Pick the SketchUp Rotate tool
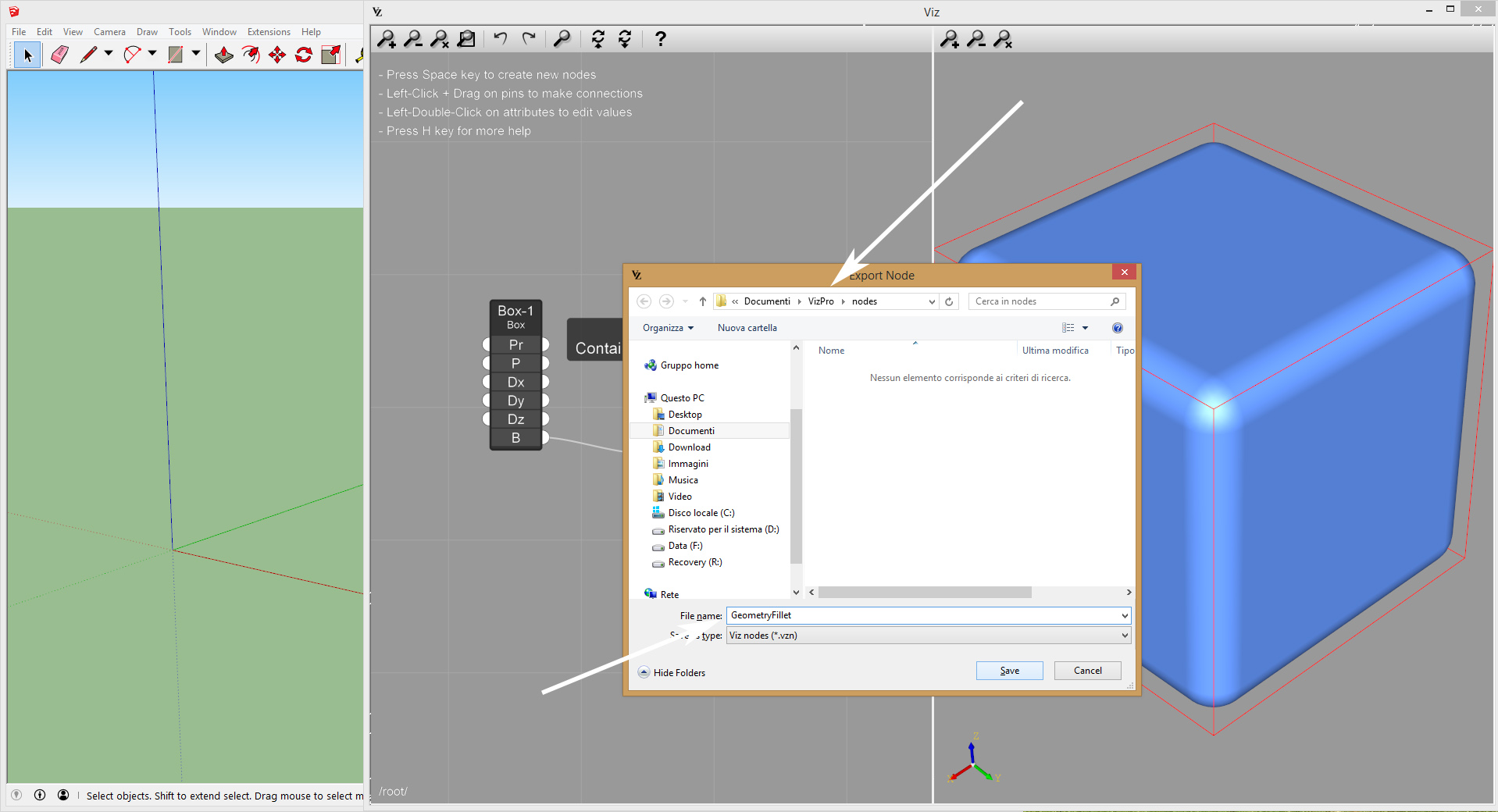 pos(304,55)
